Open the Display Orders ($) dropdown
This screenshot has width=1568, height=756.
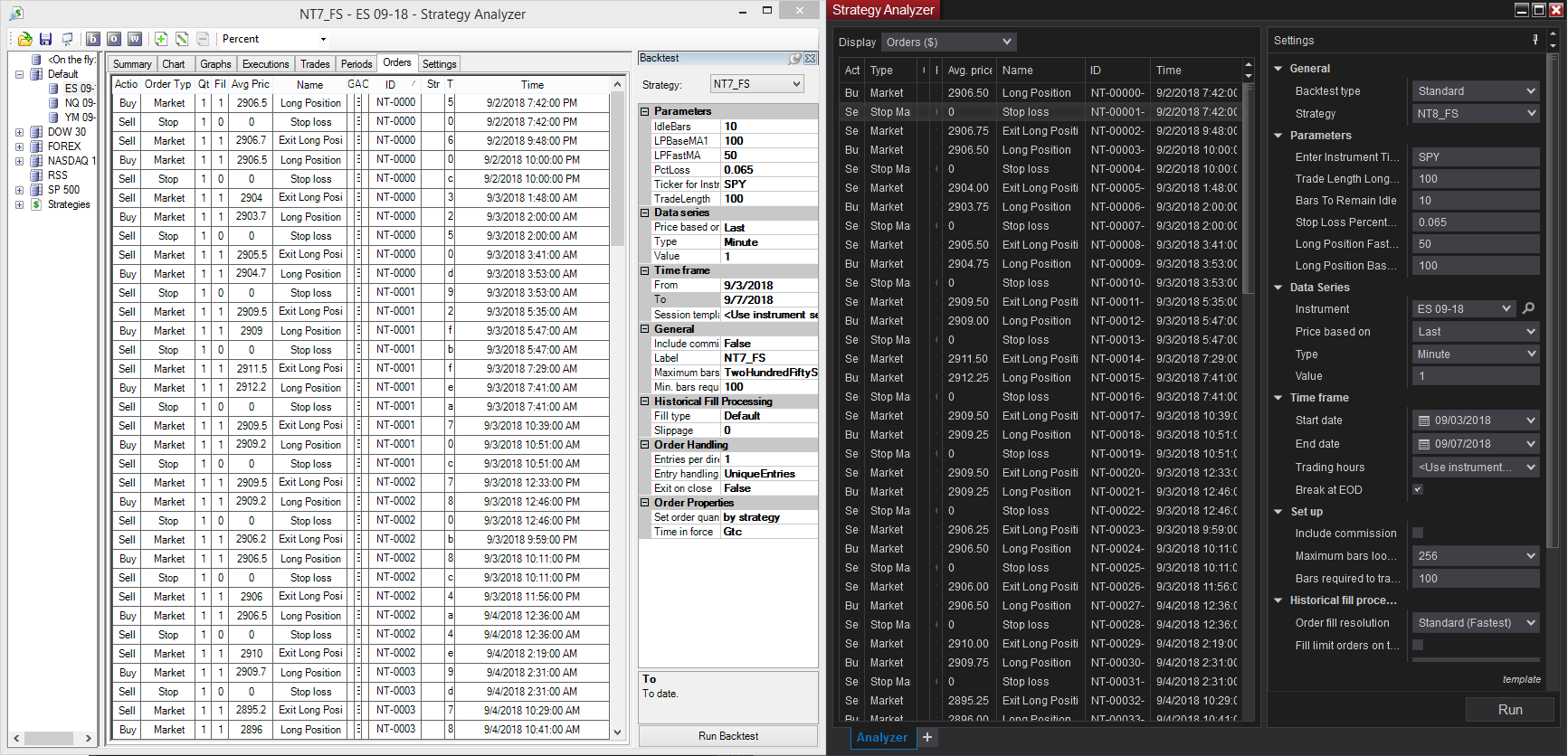[948, 43]
